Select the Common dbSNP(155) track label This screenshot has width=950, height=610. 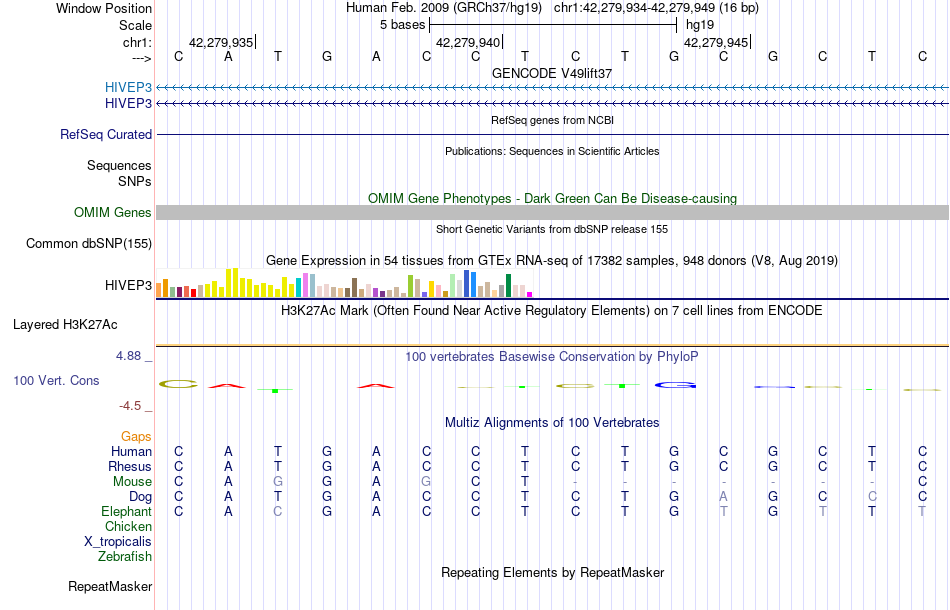tap(88, 244)
